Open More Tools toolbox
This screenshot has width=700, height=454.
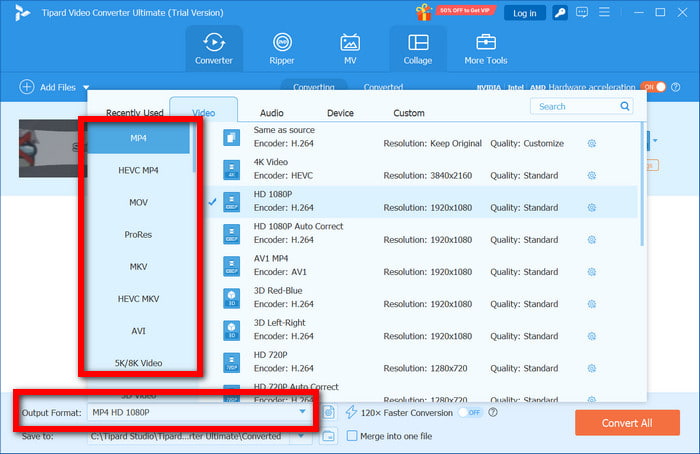pos(486,48)
